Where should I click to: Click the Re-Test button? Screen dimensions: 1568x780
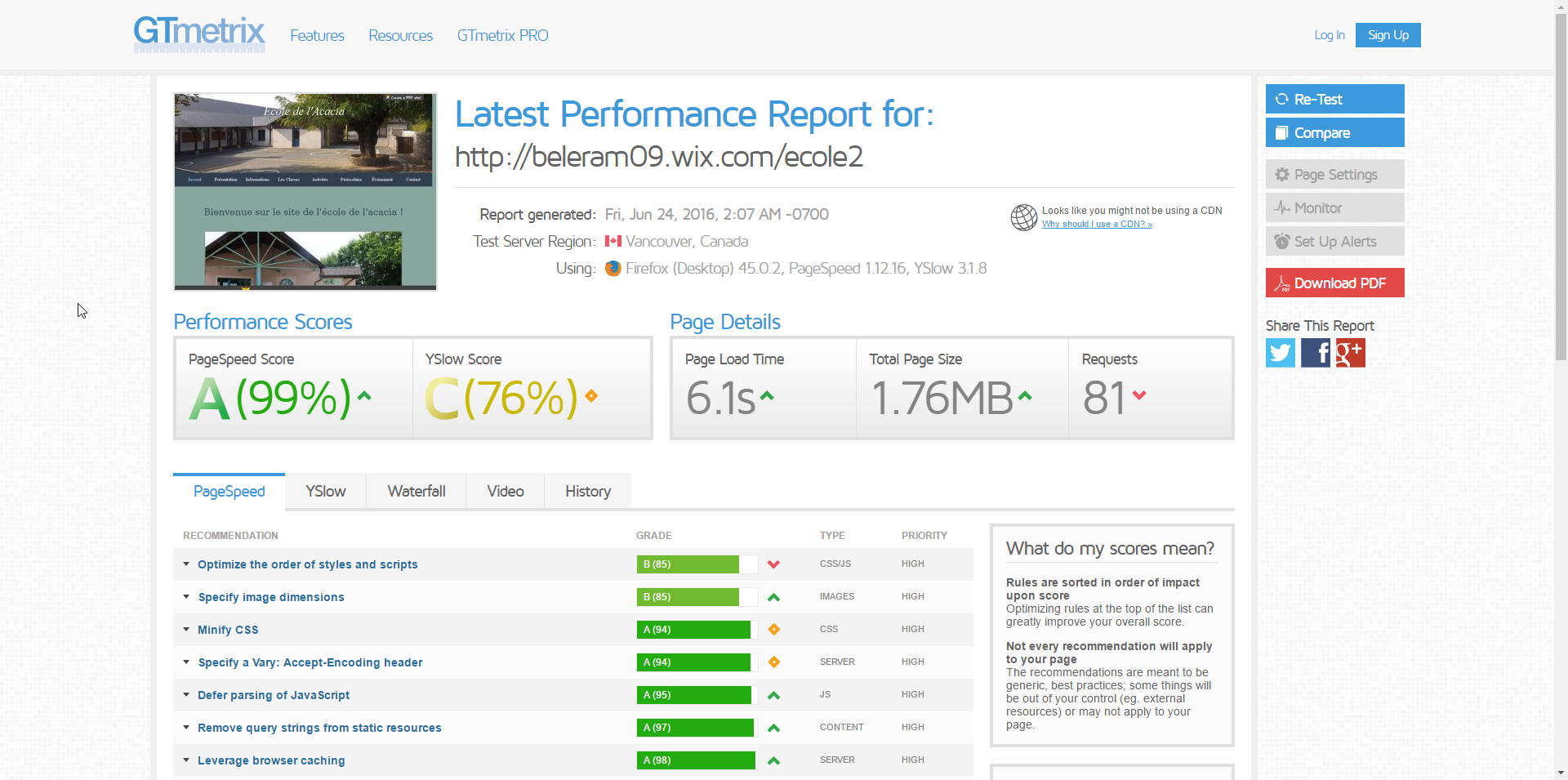click(x=1335, y=99)
